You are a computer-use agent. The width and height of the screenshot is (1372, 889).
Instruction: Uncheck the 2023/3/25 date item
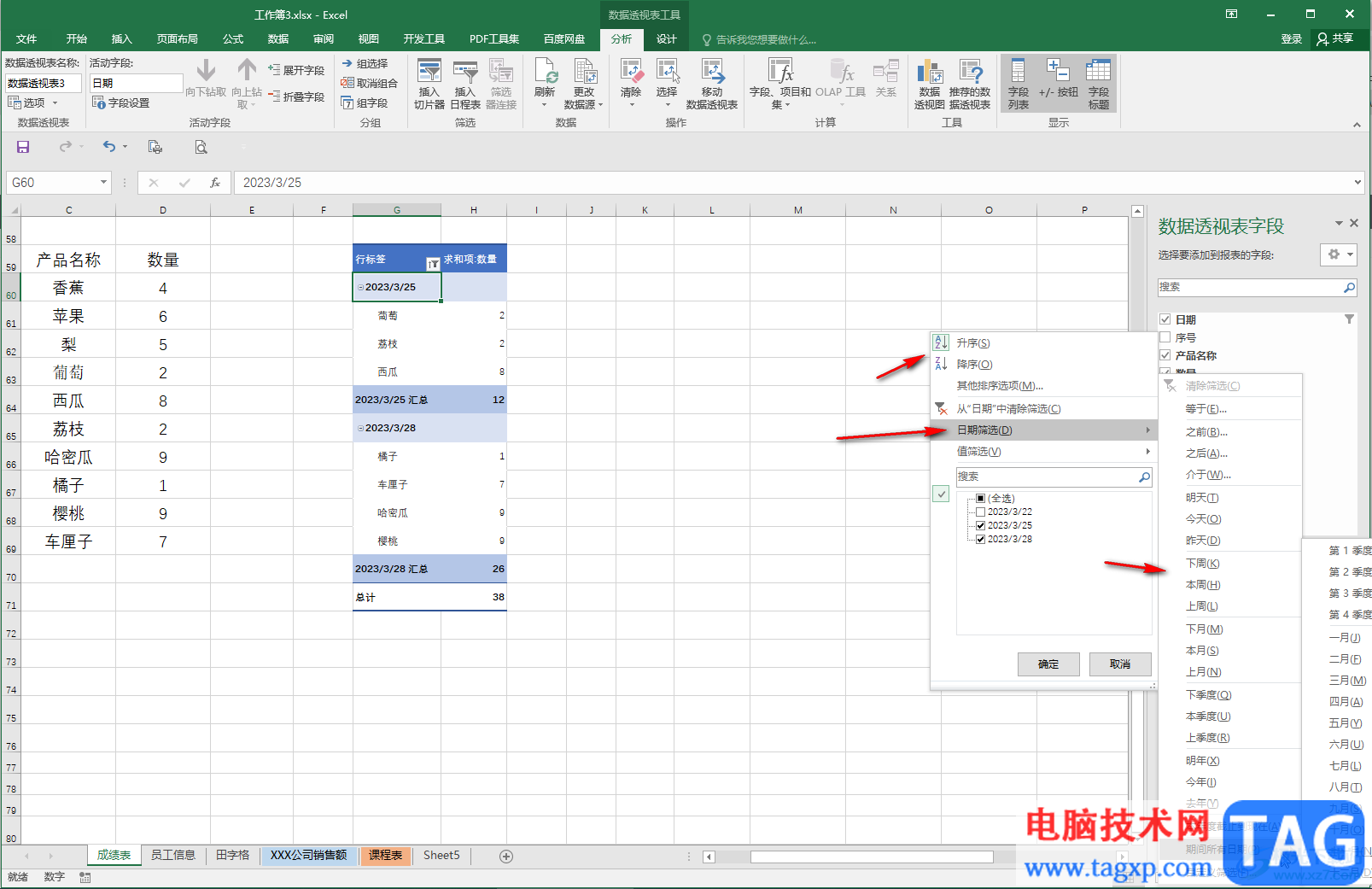pyautogui.click(x=981, y=526)
